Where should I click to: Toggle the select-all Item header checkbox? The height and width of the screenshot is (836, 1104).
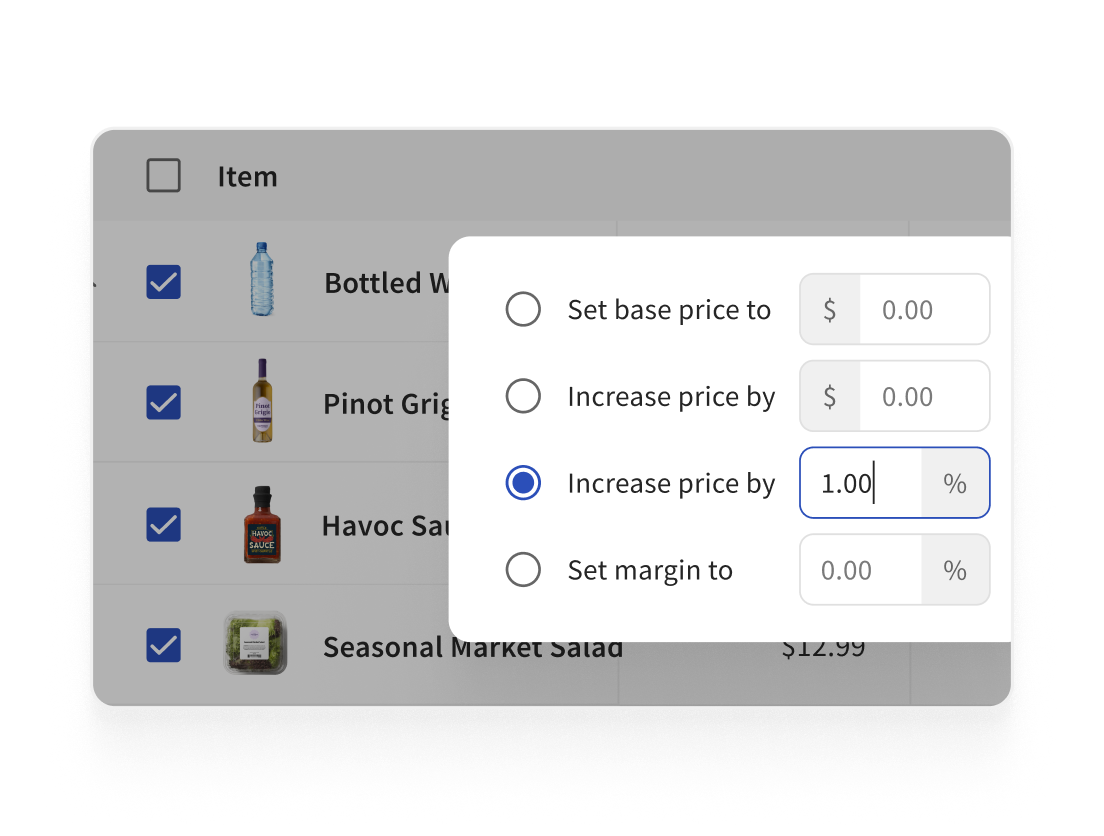(163, 175)
